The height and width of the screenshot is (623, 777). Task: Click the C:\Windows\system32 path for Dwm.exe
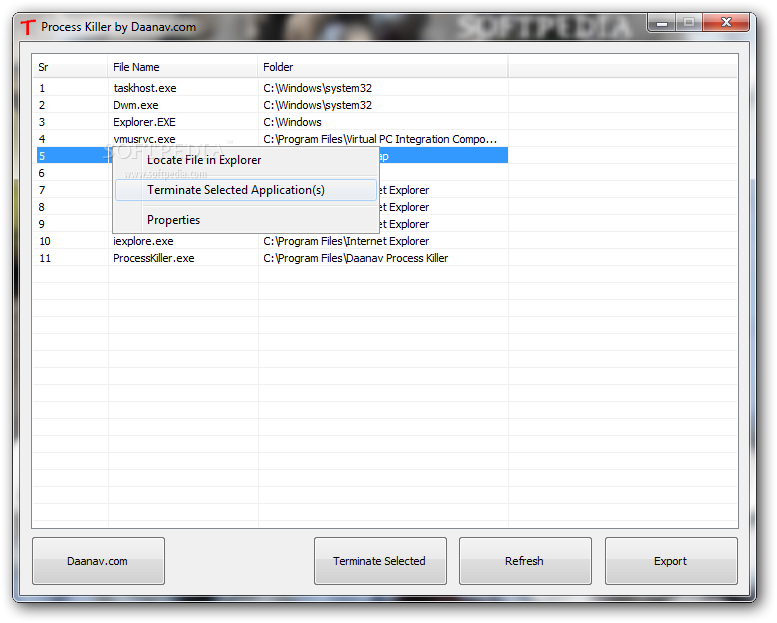[x=318, y=105]
